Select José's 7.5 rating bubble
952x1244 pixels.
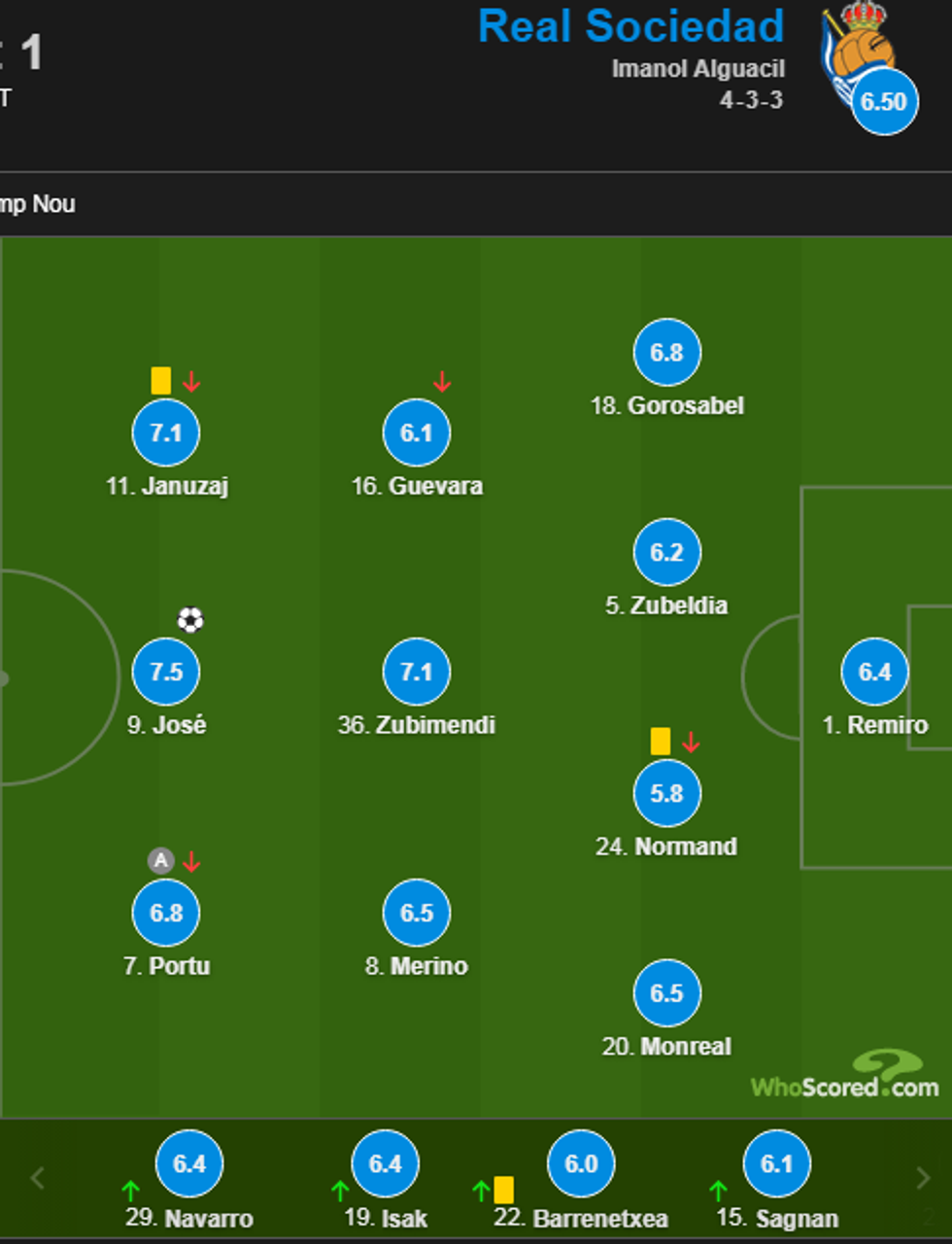coord(166,672)
